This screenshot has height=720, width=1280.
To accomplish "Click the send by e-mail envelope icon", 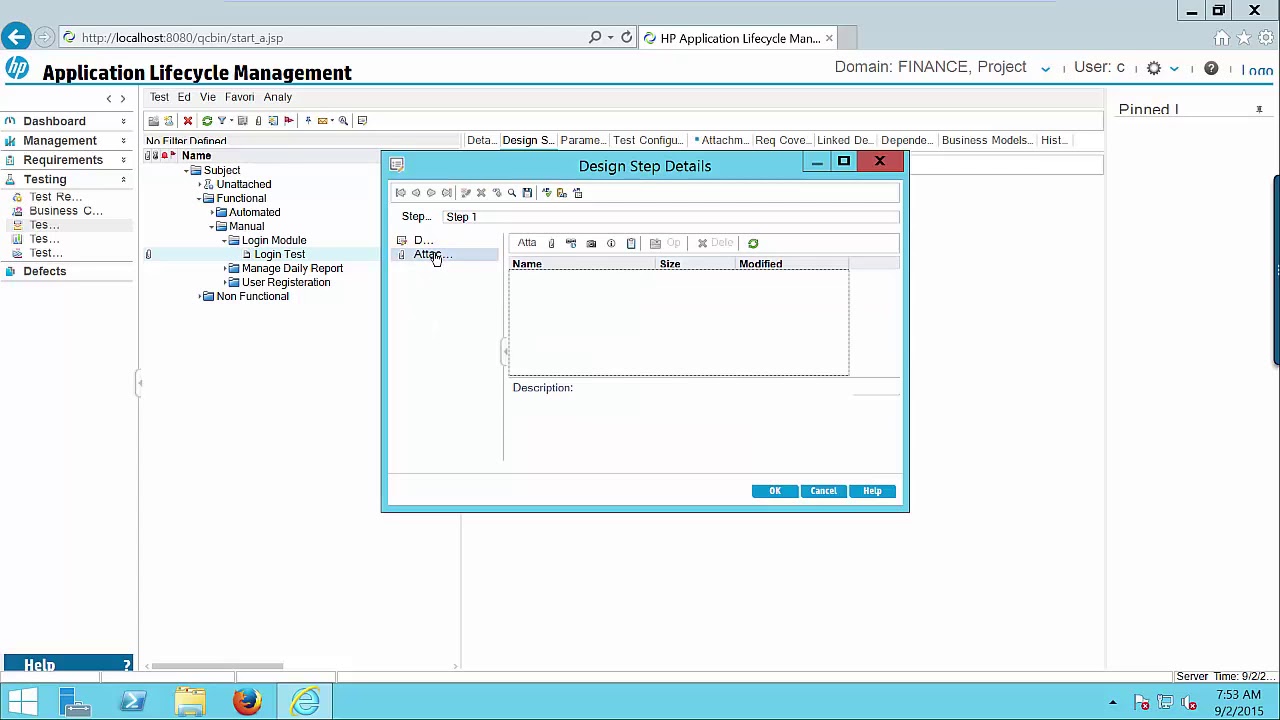I will pos(323,121).
